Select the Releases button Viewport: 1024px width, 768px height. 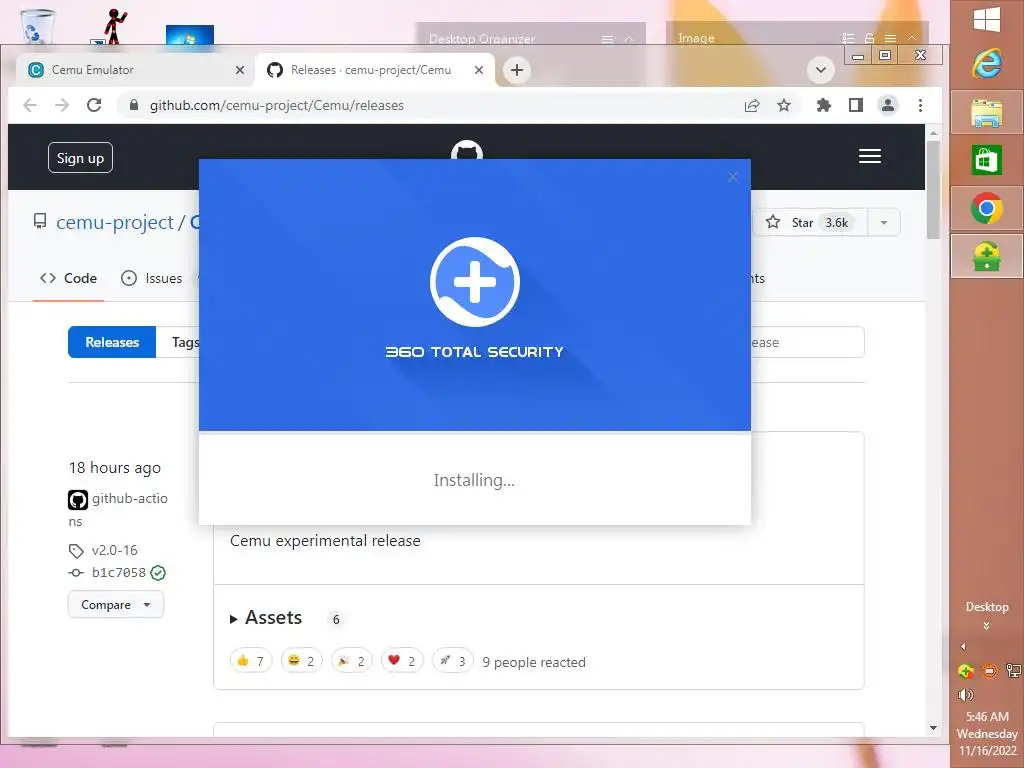112,342
